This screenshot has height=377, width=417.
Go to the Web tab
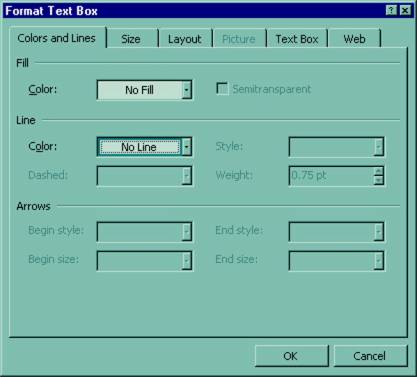(354, 39)
